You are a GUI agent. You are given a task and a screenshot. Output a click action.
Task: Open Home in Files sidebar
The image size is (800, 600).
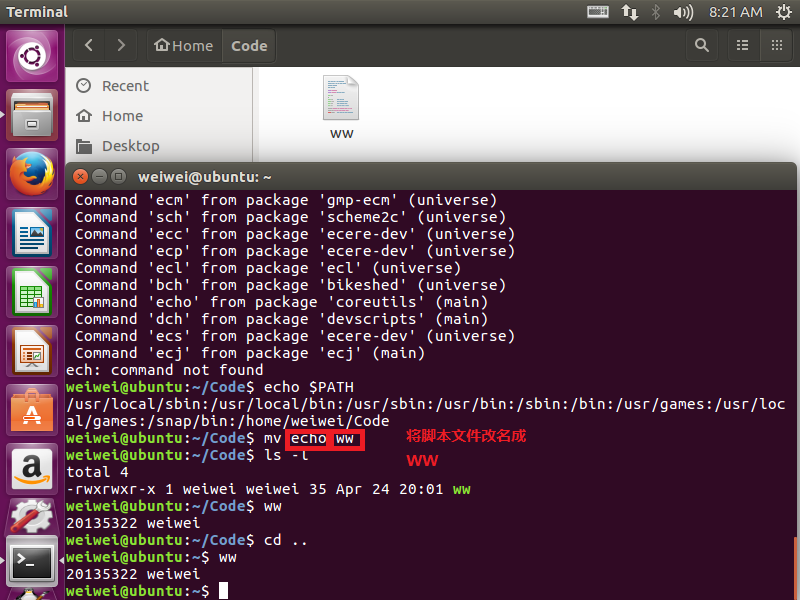coord(158,116)
